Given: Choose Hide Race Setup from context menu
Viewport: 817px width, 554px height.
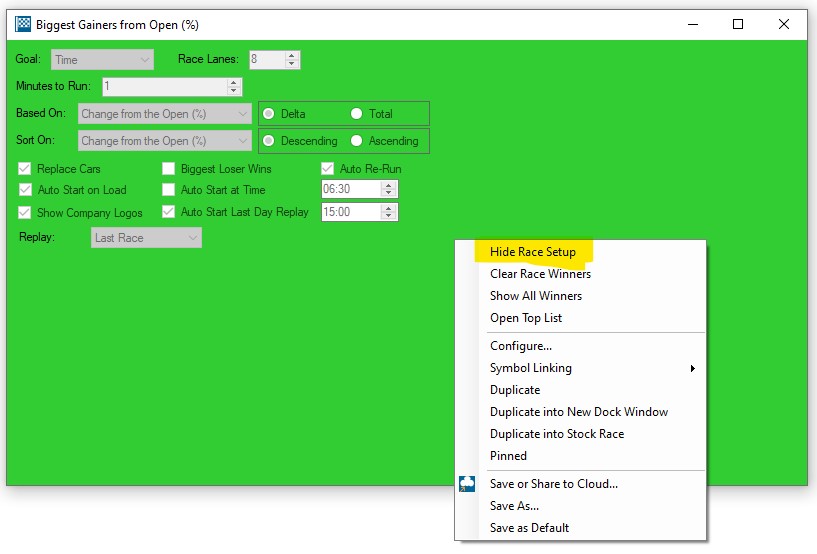Looking at the screenshot, I should (532, 252).
